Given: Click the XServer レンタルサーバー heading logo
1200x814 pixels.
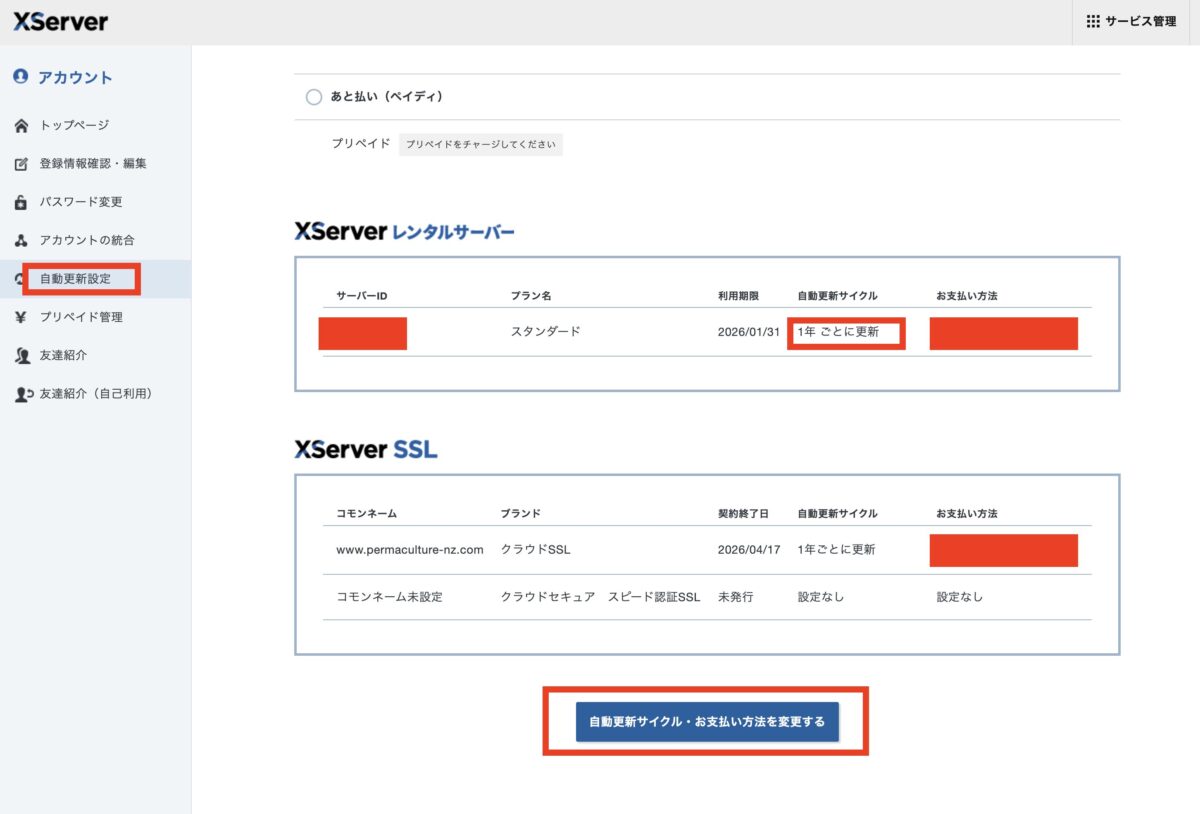Looking at the screenshot, I should point(405,232).
